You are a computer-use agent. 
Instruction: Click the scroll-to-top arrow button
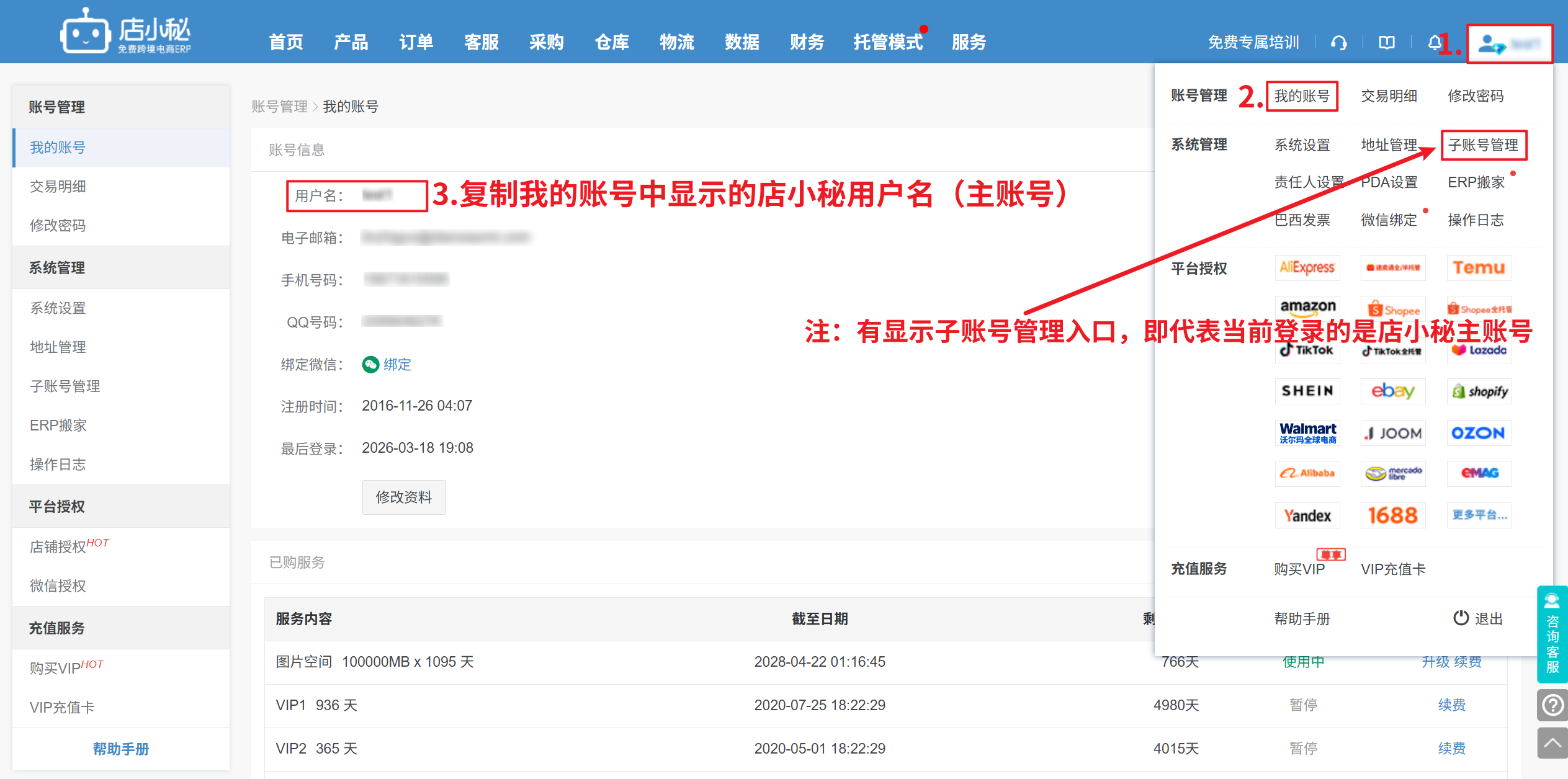pos(1552,743)
